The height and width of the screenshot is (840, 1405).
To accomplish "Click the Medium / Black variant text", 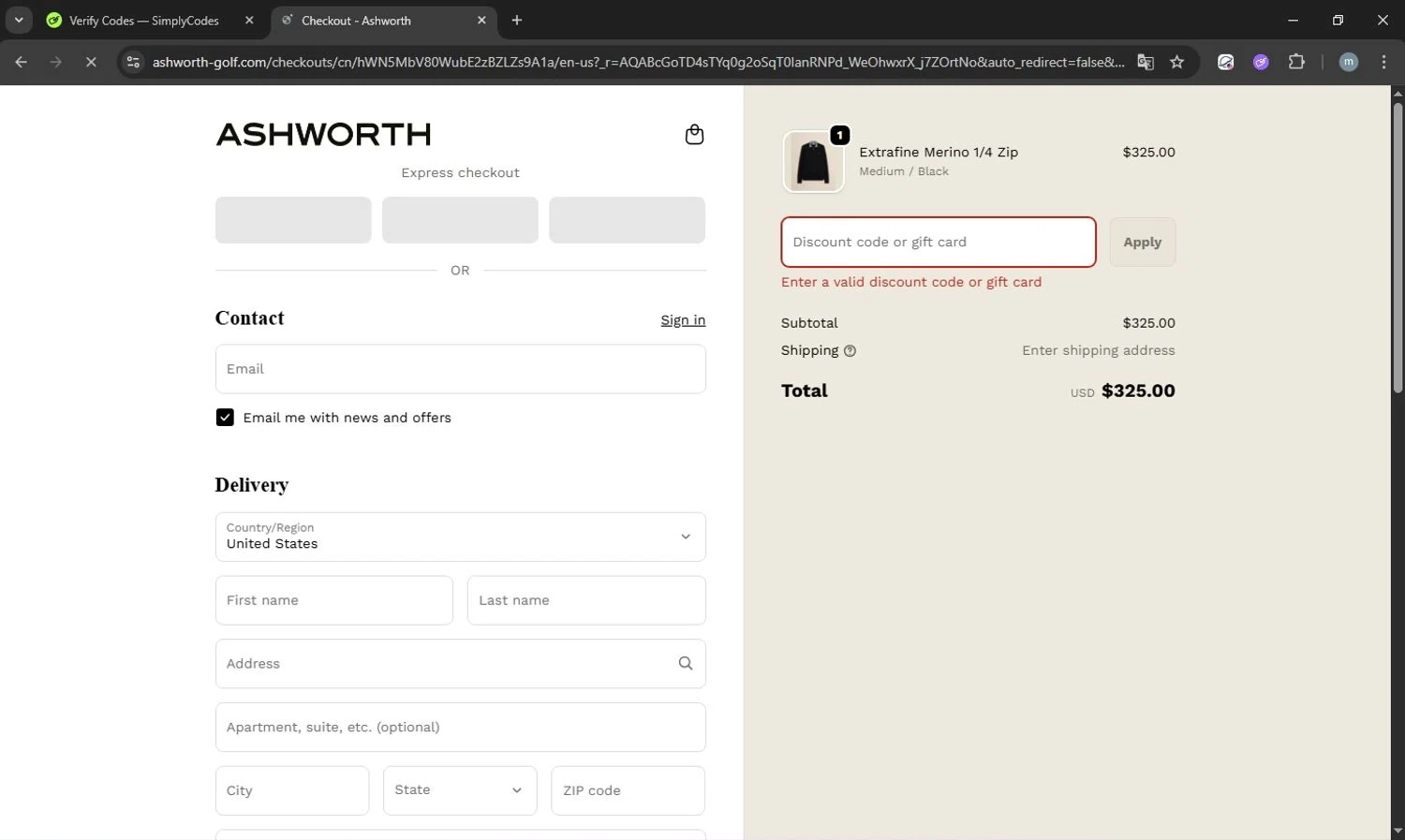I will [x=904, y=171].
